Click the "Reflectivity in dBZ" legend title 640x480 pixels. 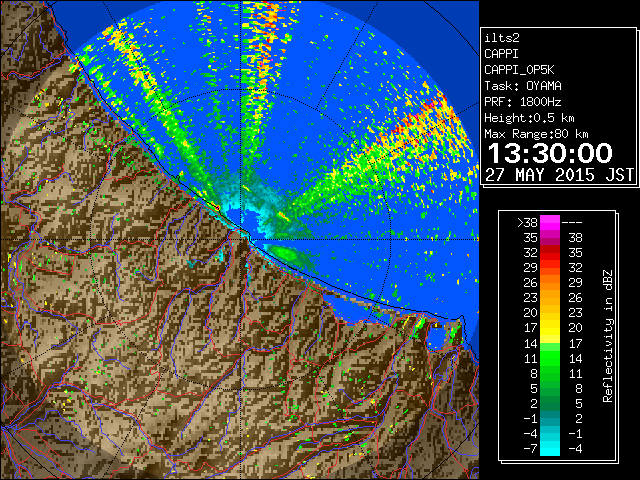[608, 336]
